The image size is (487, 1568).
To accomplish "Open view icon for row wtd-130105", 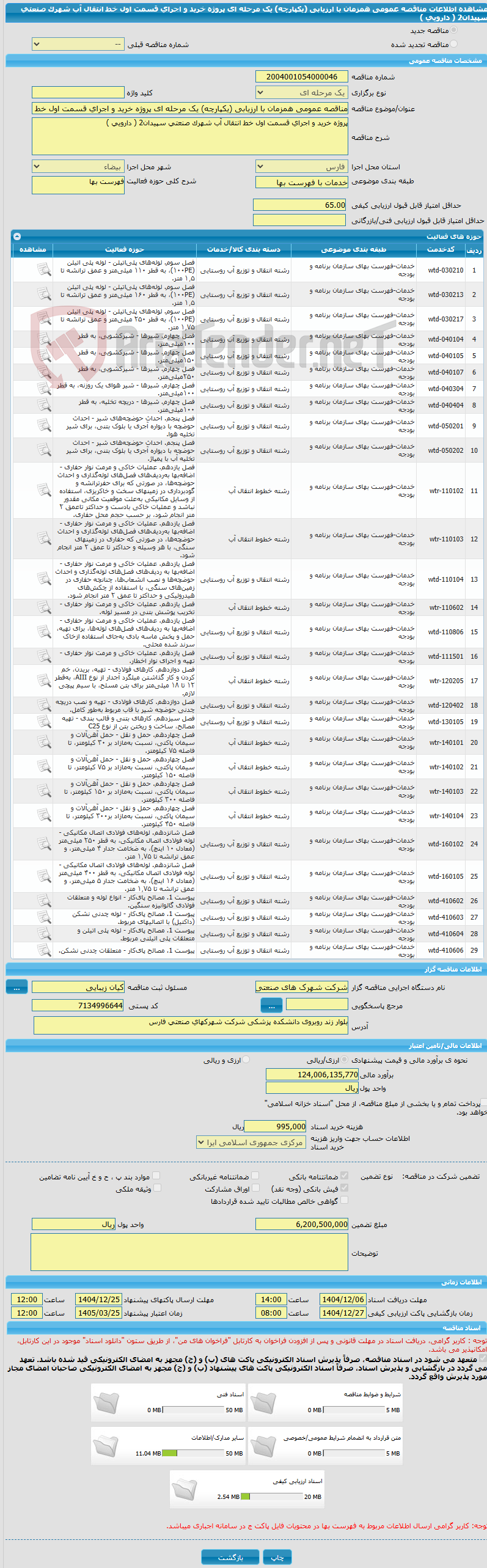I will tap(44, 721).
